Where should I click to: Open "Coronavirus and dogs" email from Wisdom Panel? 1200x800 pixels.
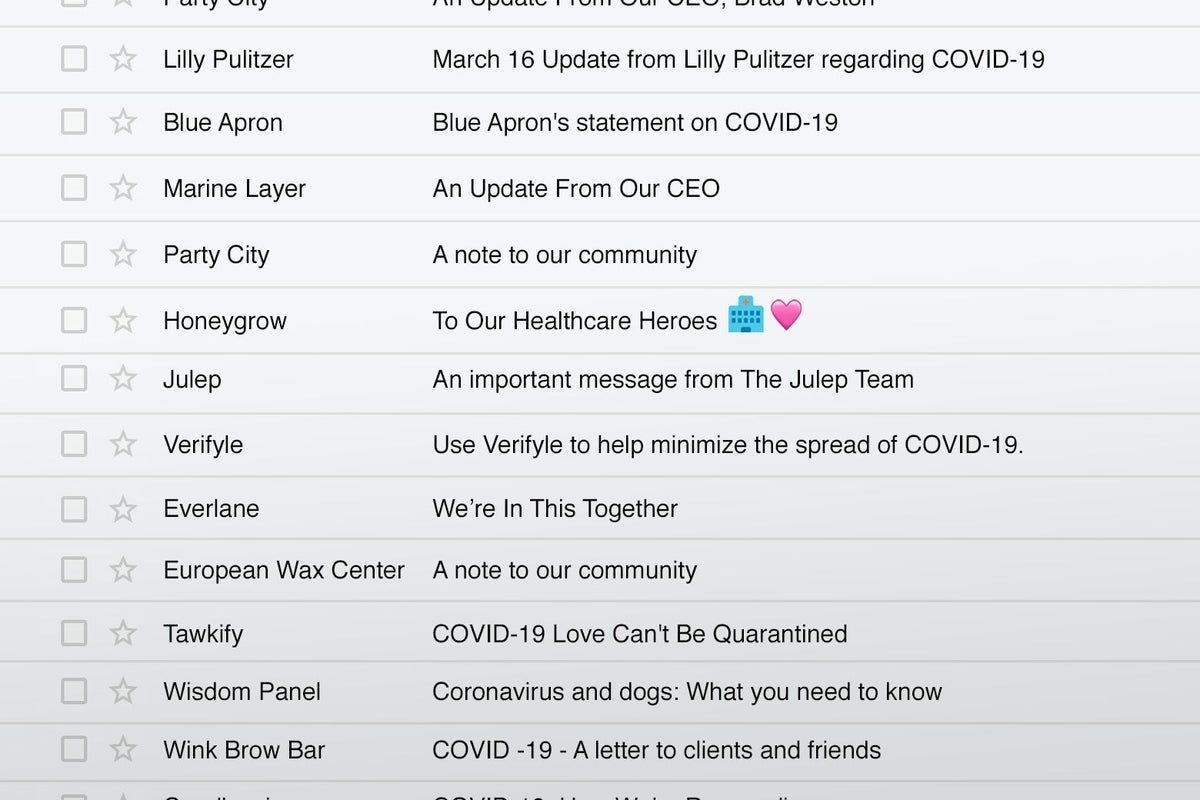coord(687,691)
